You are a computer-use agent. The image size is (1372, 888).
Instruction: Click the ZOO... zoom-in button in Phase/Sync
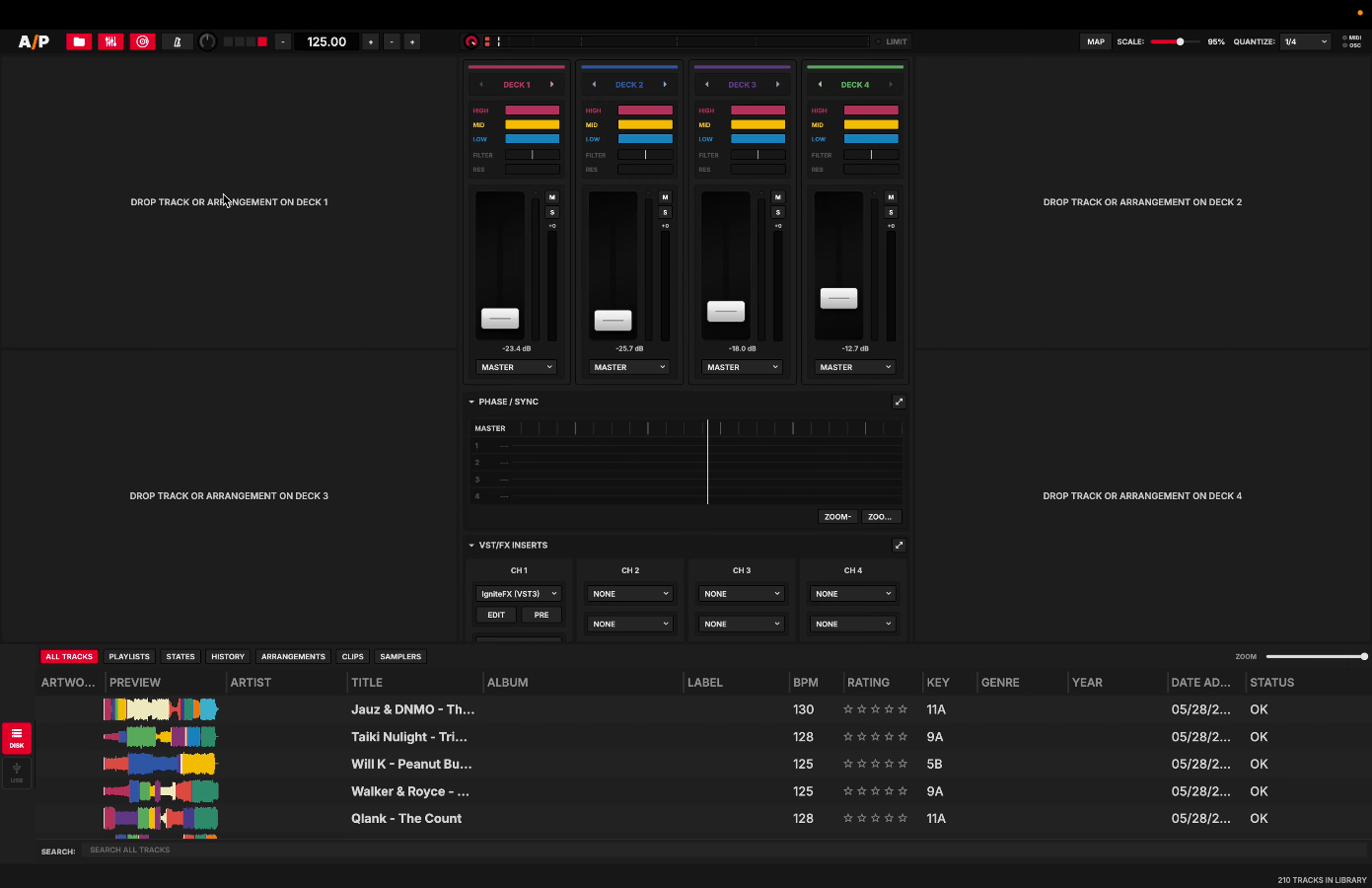(880, 517)
